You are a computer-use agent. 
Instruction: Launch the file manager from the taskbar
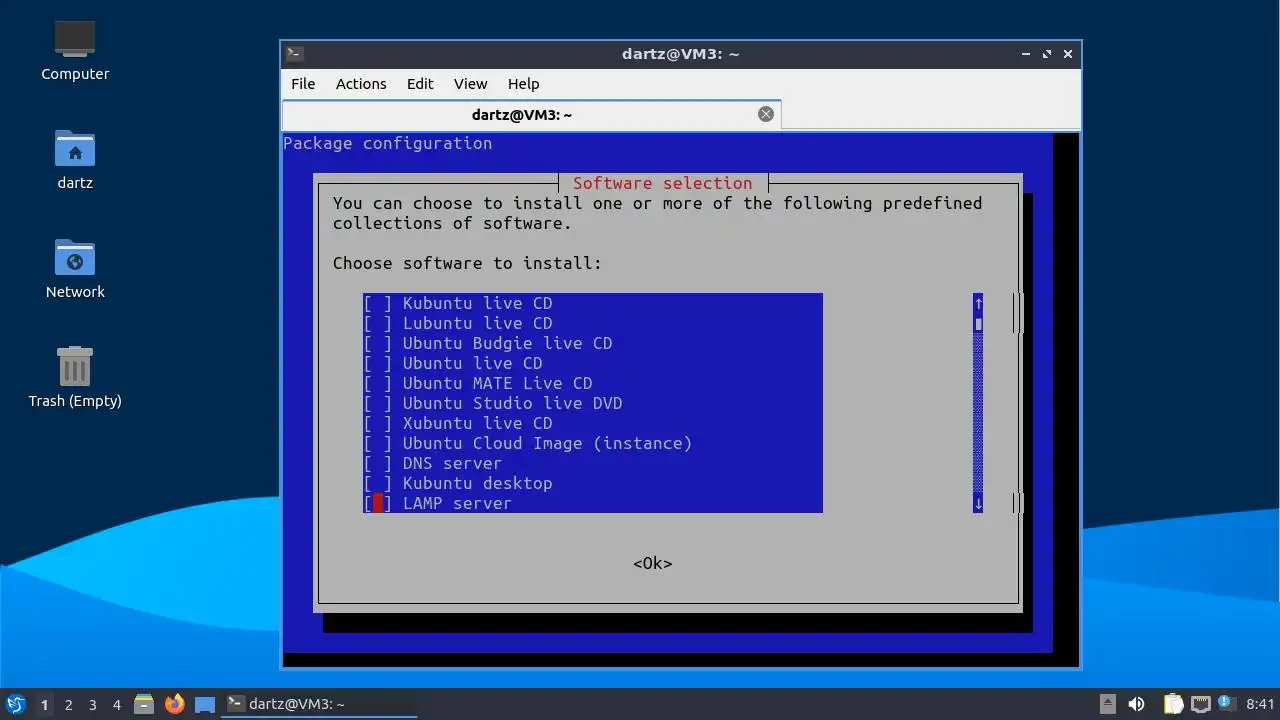[x=144, y=704]
